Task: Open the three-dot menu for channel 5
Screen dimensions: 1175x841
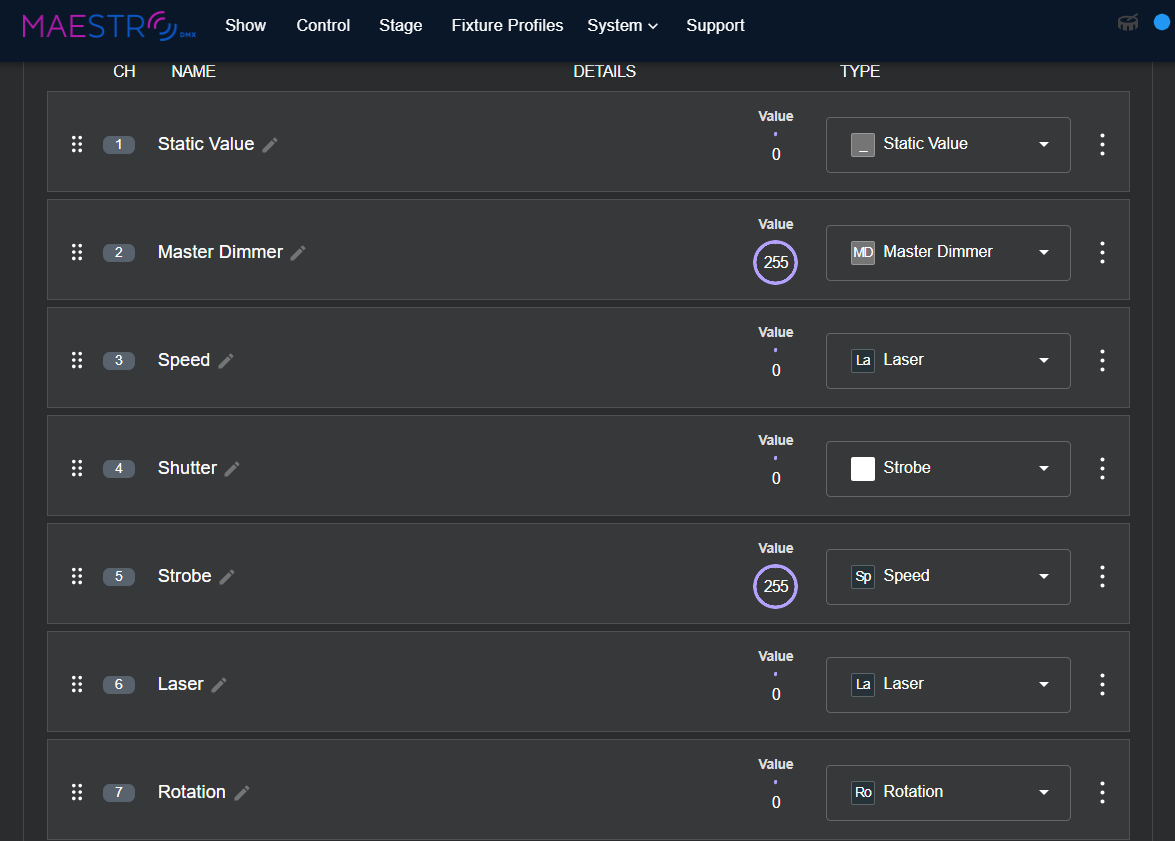Action: click(x=1102, y=576)
